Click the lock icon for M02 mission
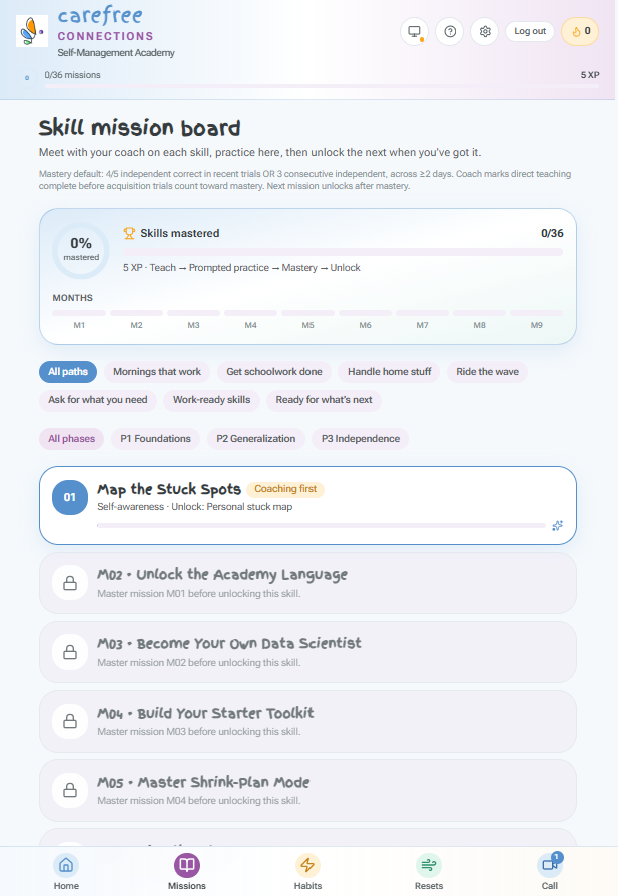 [x=70, y=583]
